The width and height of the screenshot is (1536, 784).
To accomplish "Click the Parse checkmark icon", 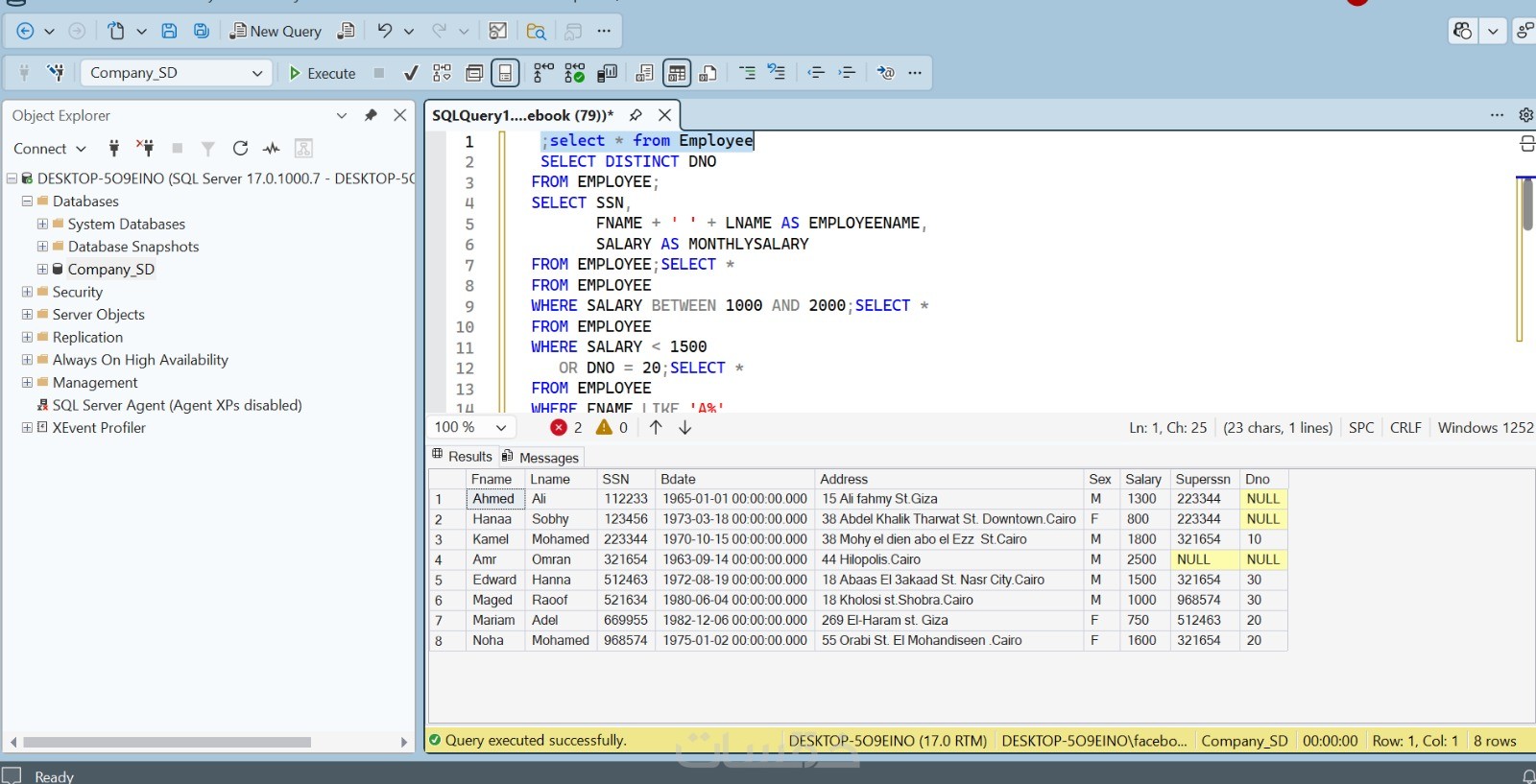I will [411, 73].
